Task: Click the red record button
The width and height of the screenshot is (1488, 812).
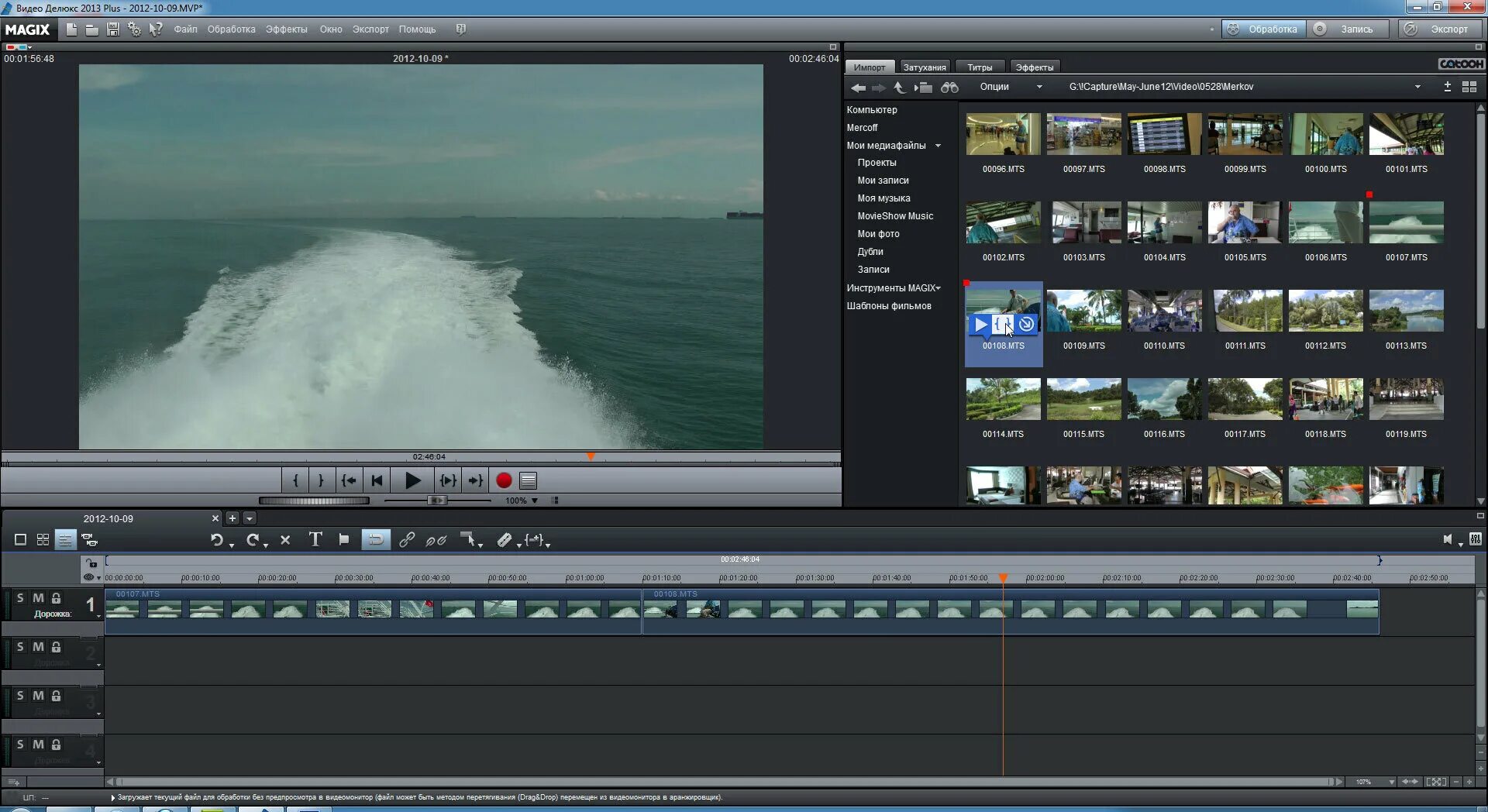Action: pyautogui.click(x=504, y=481)
